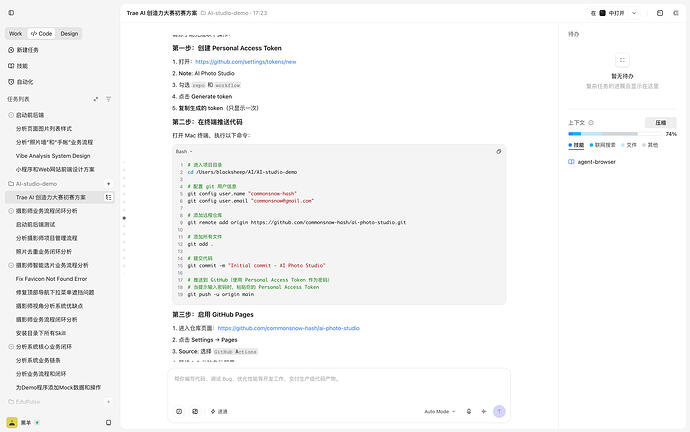Click the filter icon beside 任务列表

[109, 99]
